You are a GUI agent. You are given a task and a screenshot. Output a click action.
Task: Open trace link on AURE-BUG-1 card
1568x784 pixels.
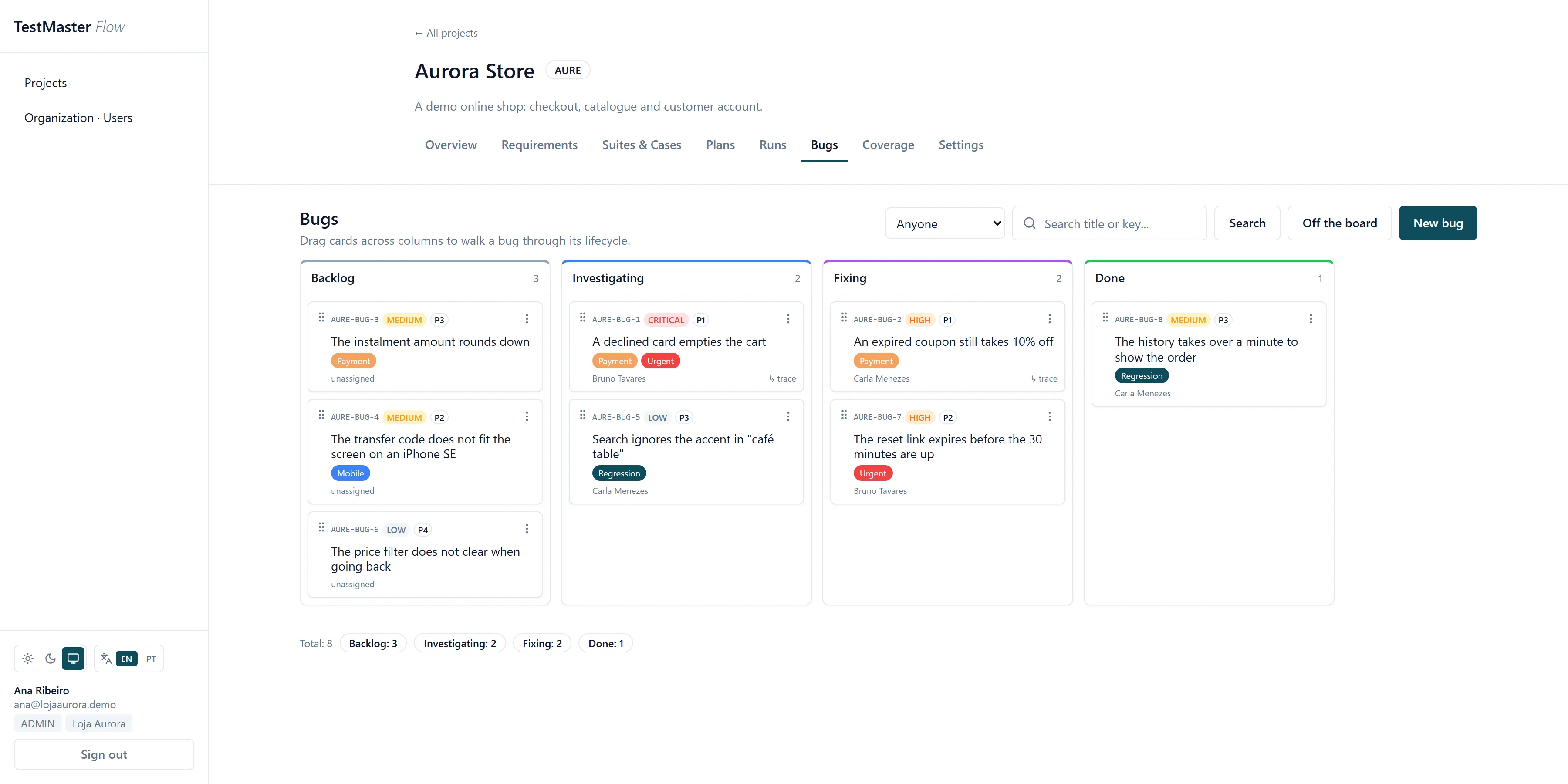(783, 378)
